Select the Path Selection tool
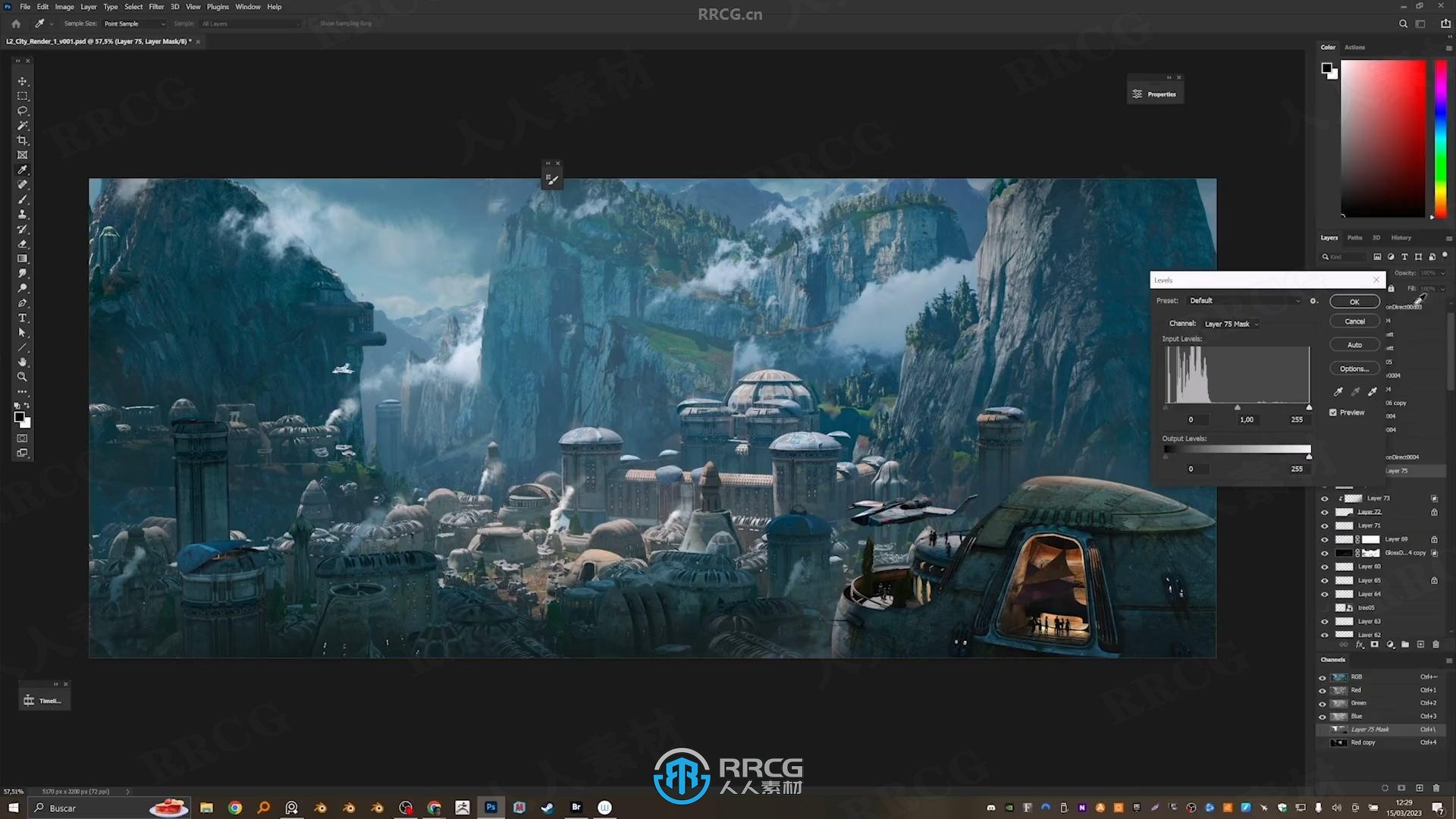The image size is (1456, 819). pyautogui.click(x=22, y=332)
